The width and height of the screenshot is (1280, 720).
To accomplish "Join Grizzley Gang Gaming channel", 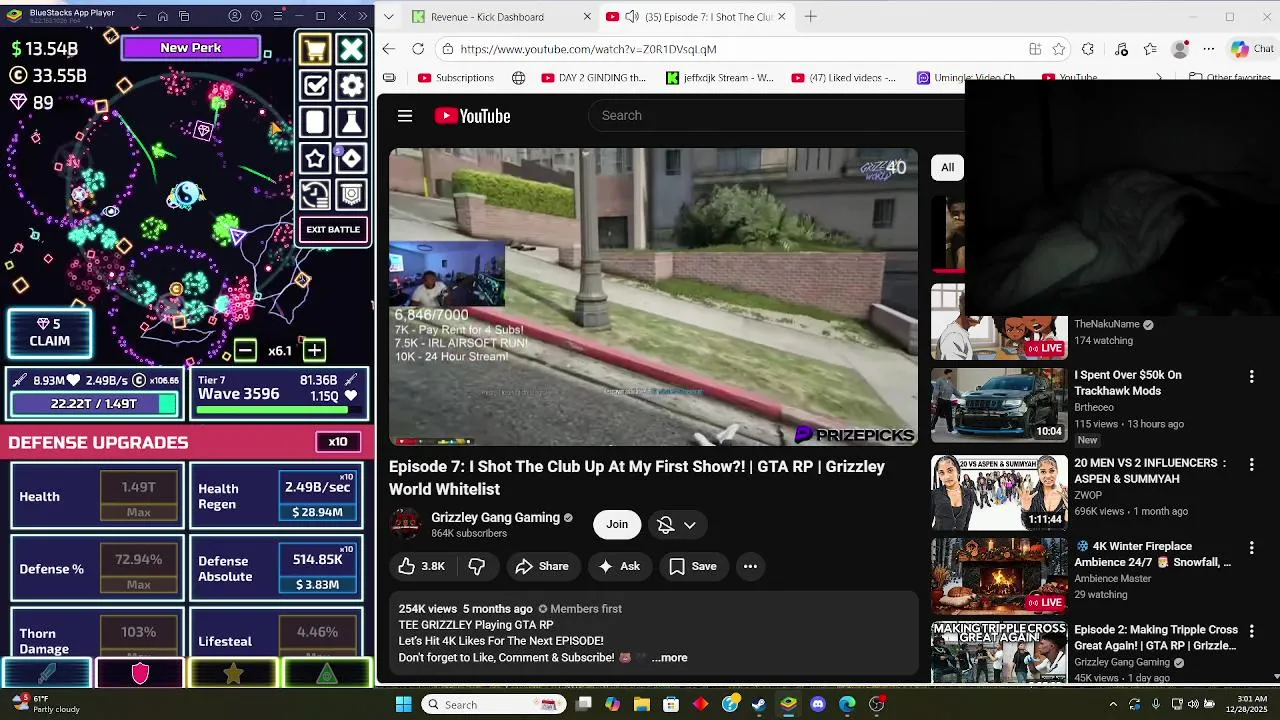I will pyautogui.click(x=617, y=525).
